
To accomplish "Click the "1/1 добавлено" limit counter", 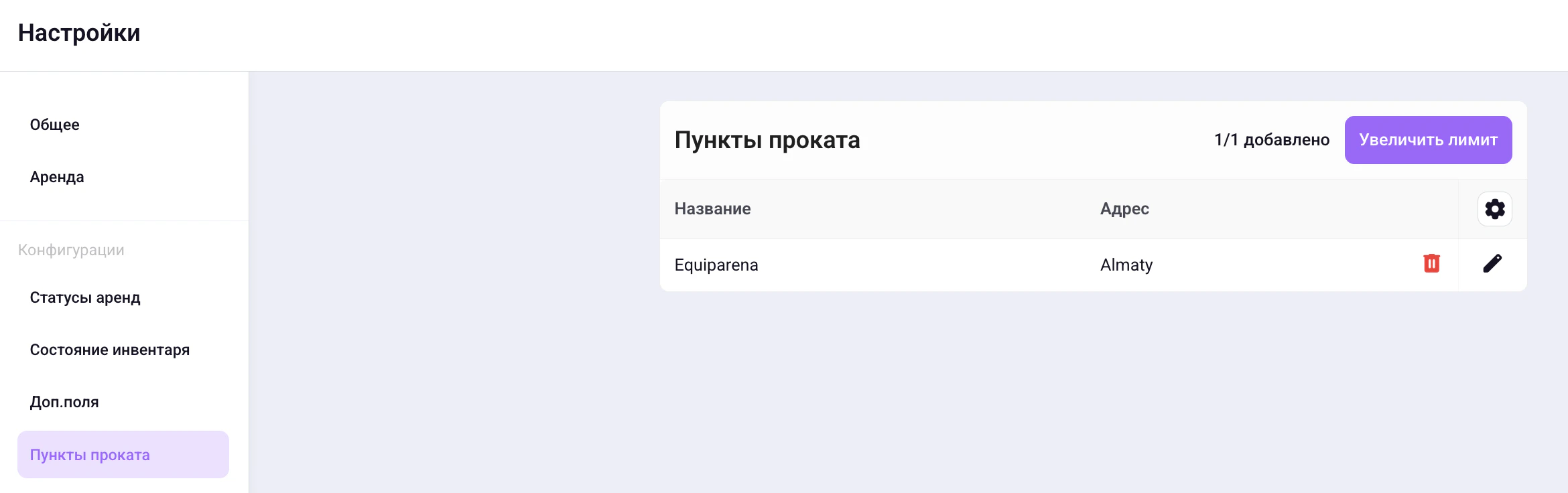I will click(x=1271, y=139).
